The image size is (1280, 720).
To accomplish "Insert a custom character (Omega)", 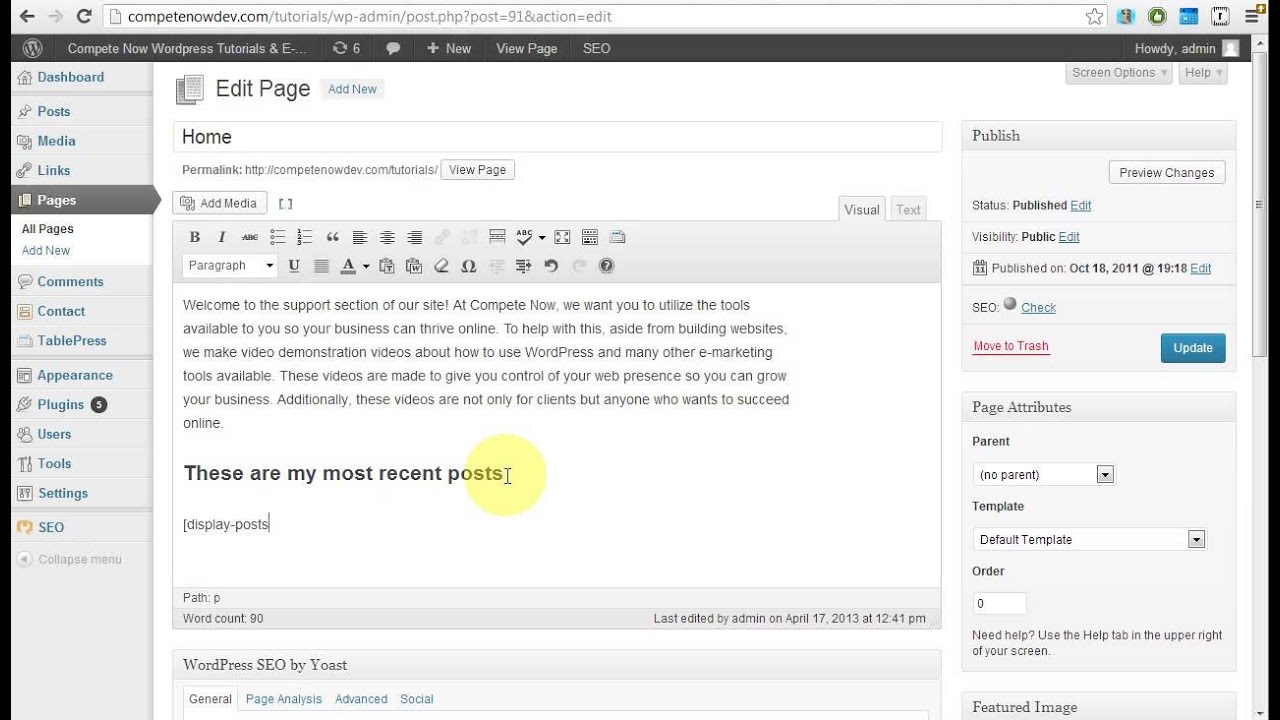I will tap(468, 266).
